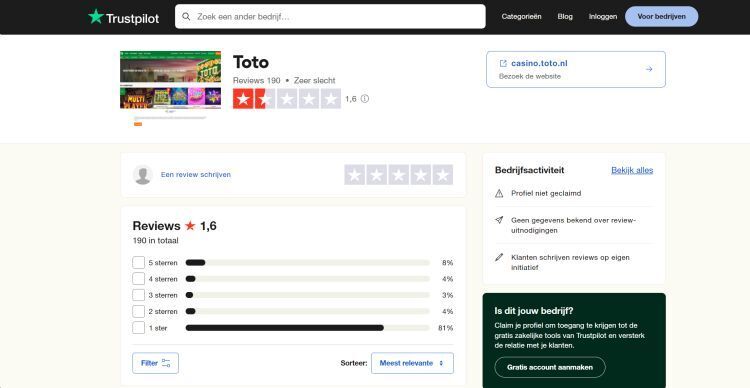Click the red star next to Reviews 1,6

(190, 226)
